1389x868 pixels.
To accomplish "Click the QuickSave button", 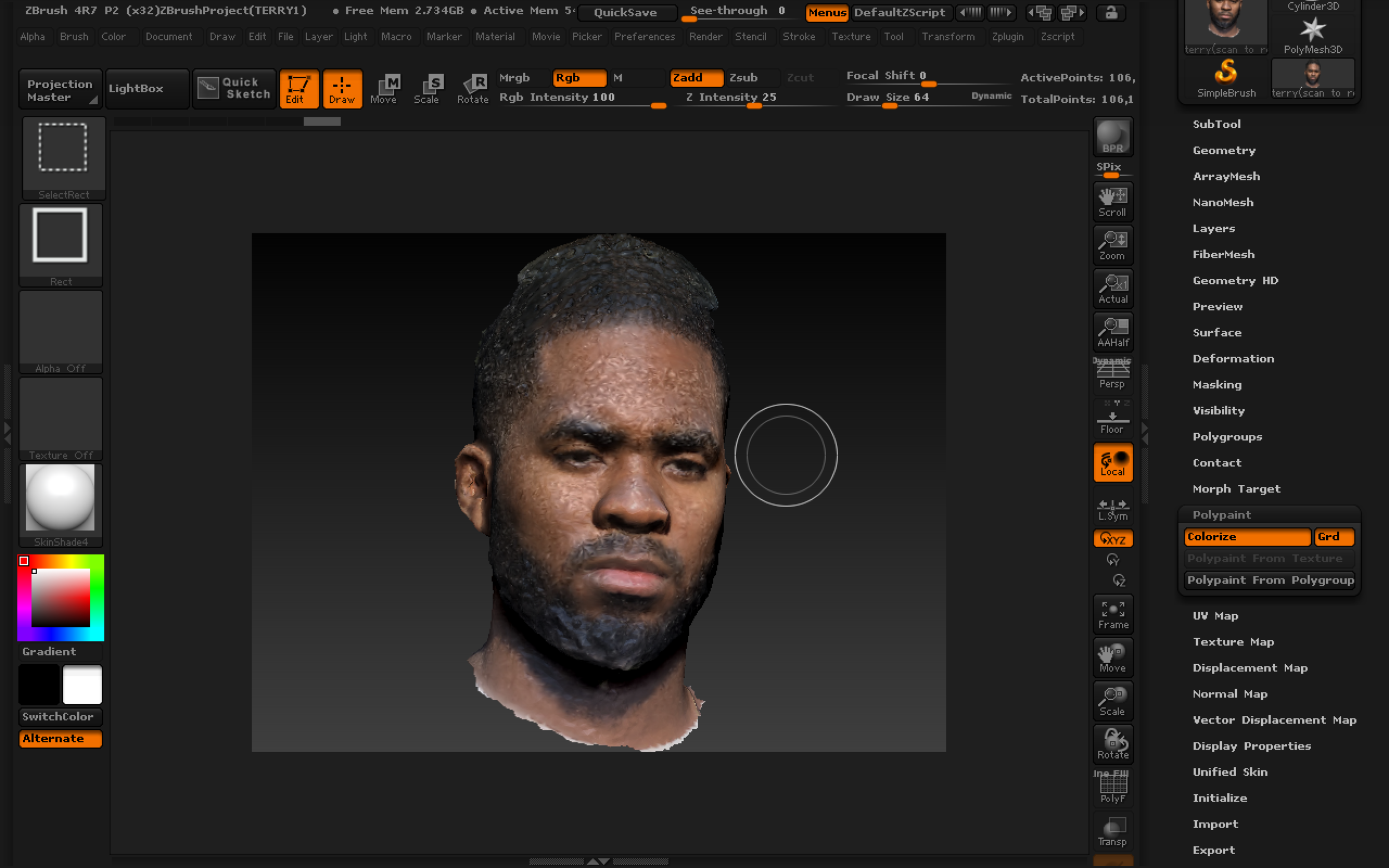I will [x=627, y=13].
